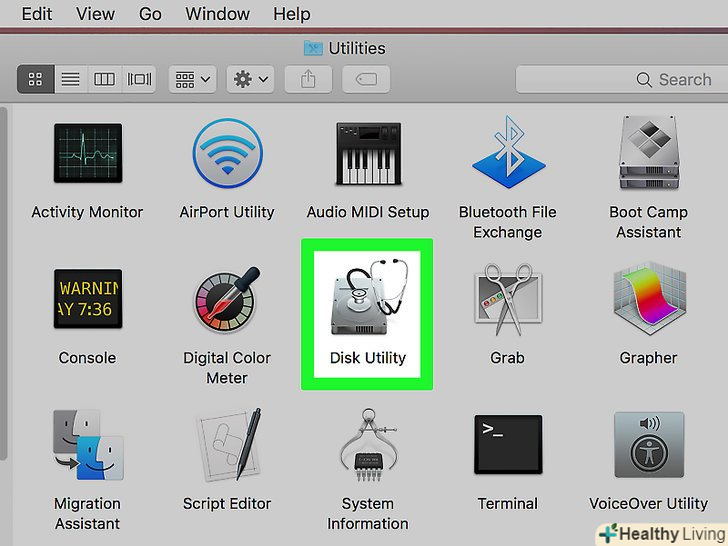Open the AirPort Utility Wi-Fi icon

(x=228, y=153)
